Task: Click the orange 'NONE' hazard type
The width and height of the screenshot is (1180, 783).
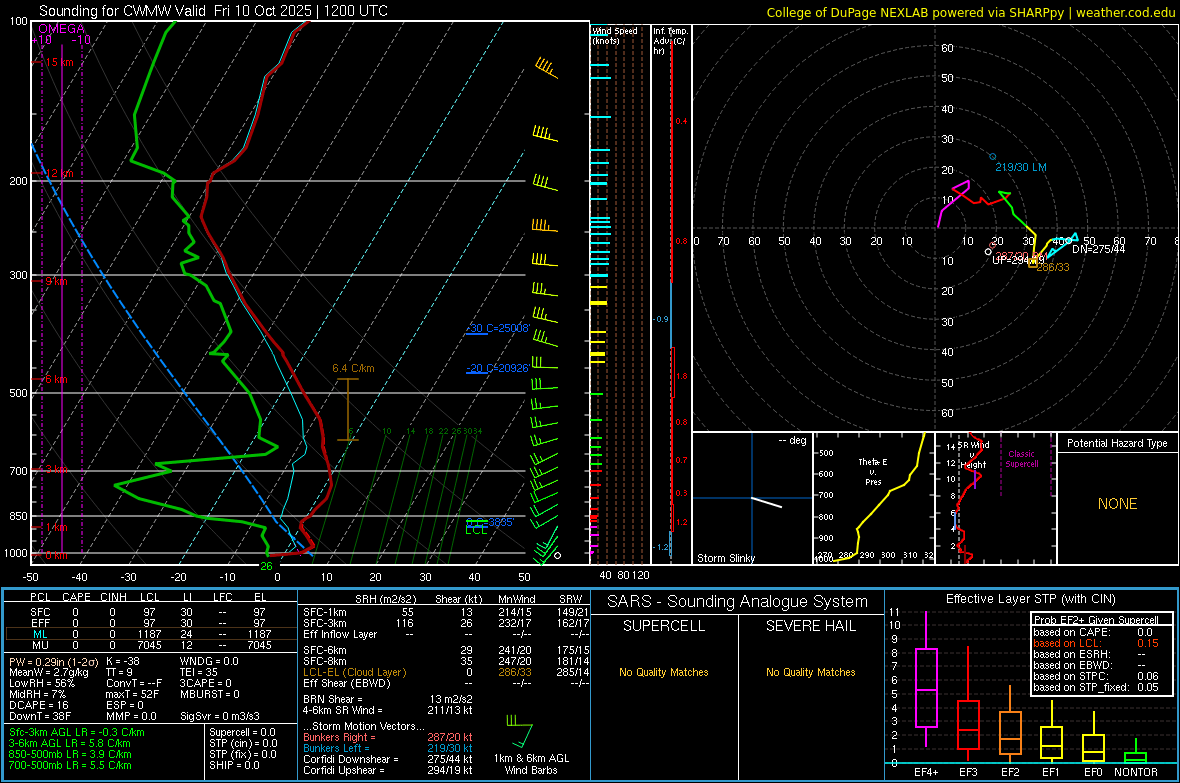Action: click(1118, 504)
